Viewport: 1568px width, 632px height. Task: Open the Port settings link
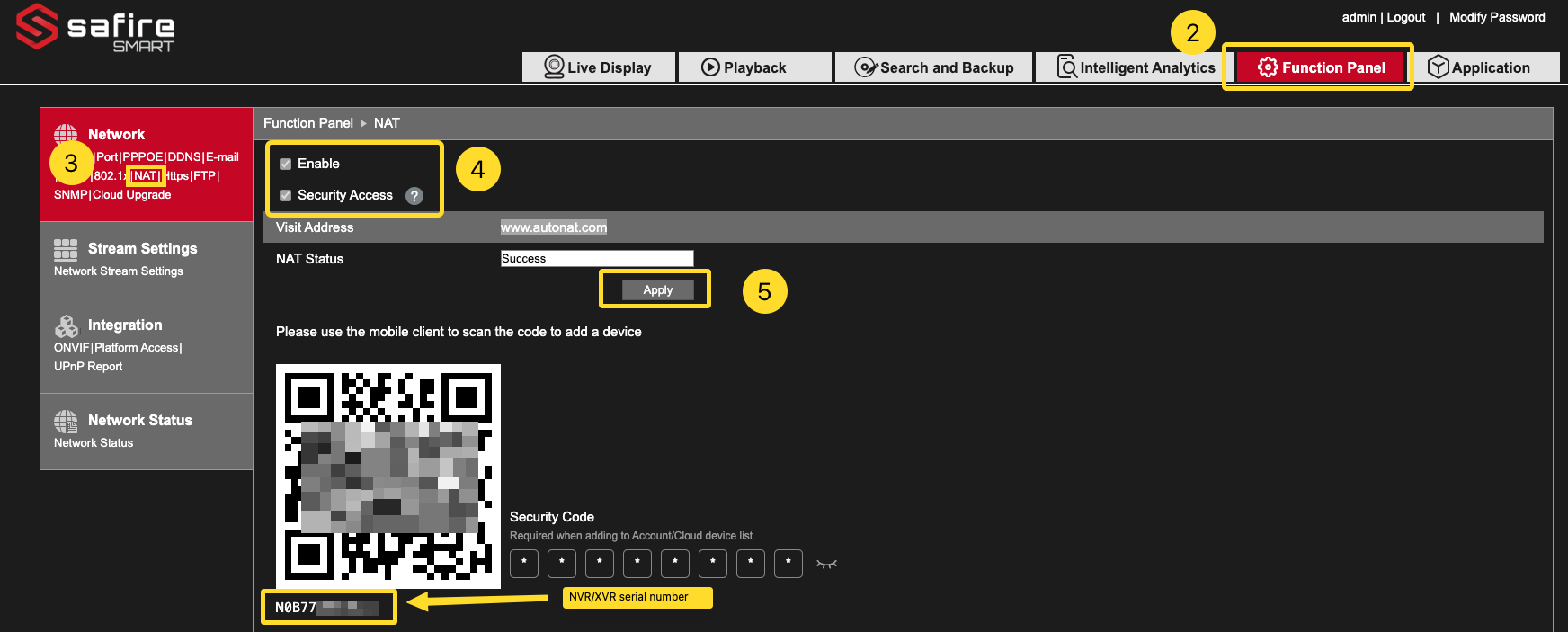107,156
